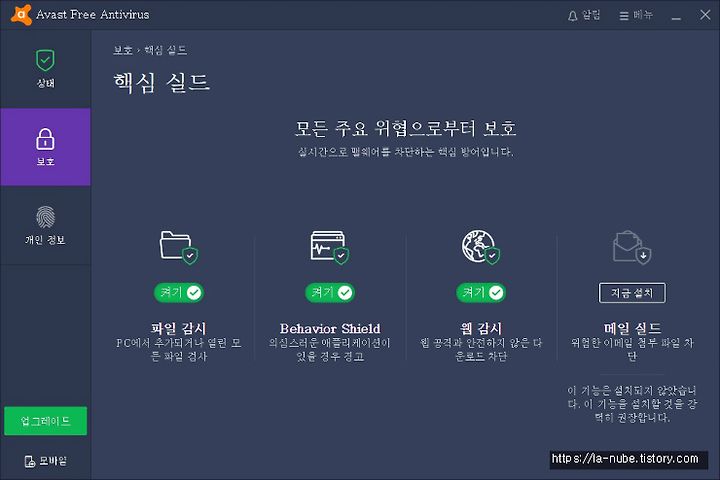Select the 보호 protection tab
The width and height of the screenshot is (720, 480).
coord(45,147)
